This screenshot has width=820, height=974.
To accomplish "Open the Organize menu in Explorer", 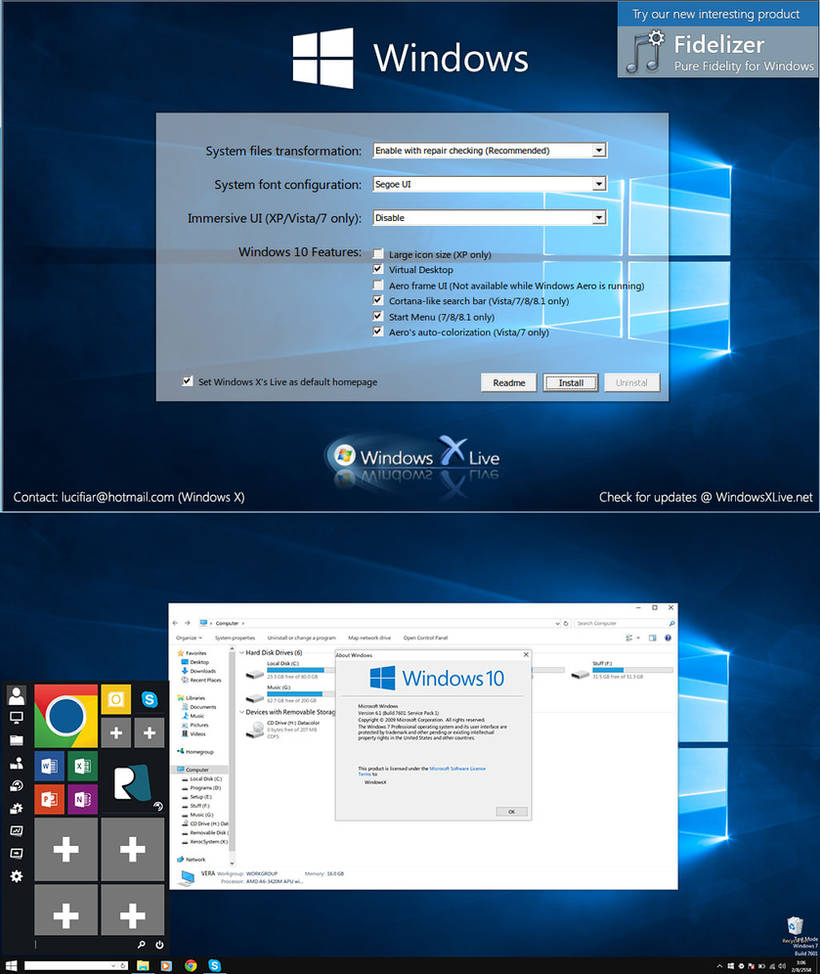I will 188,638.
